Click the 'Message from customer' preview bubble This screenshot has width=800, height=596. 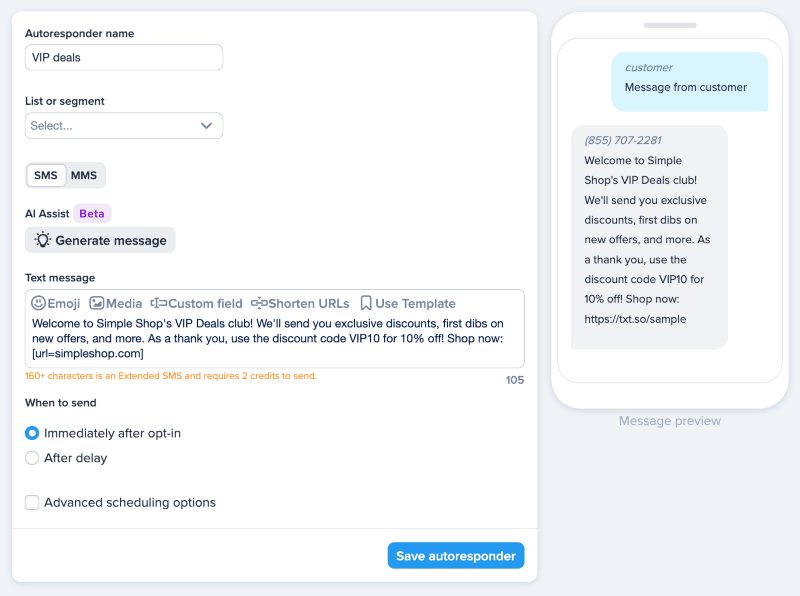click(690, 82)
